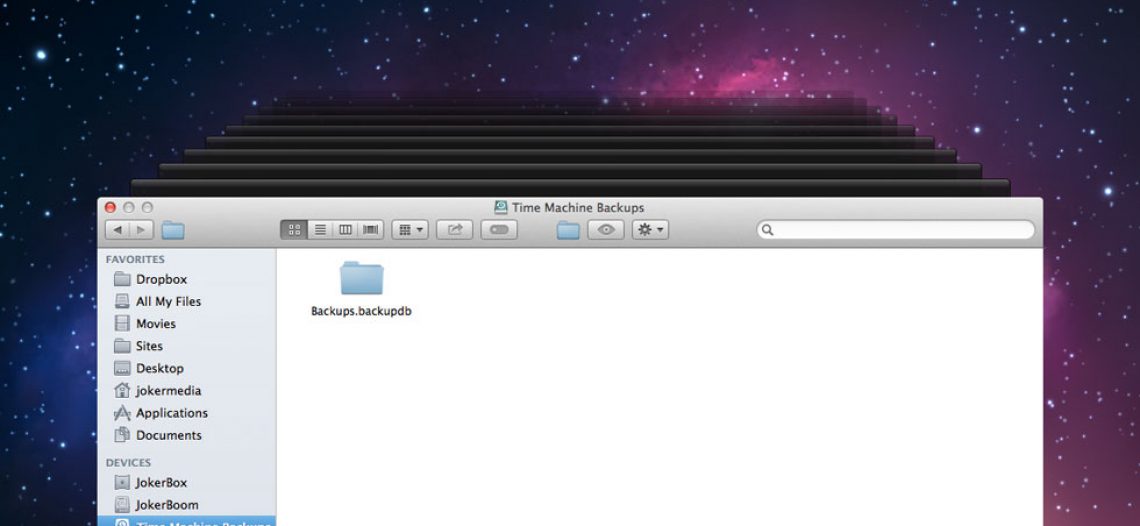Open Desktop in the sidebar
The width and height of the screenshot is (1140, 526).
pos(159,368)
